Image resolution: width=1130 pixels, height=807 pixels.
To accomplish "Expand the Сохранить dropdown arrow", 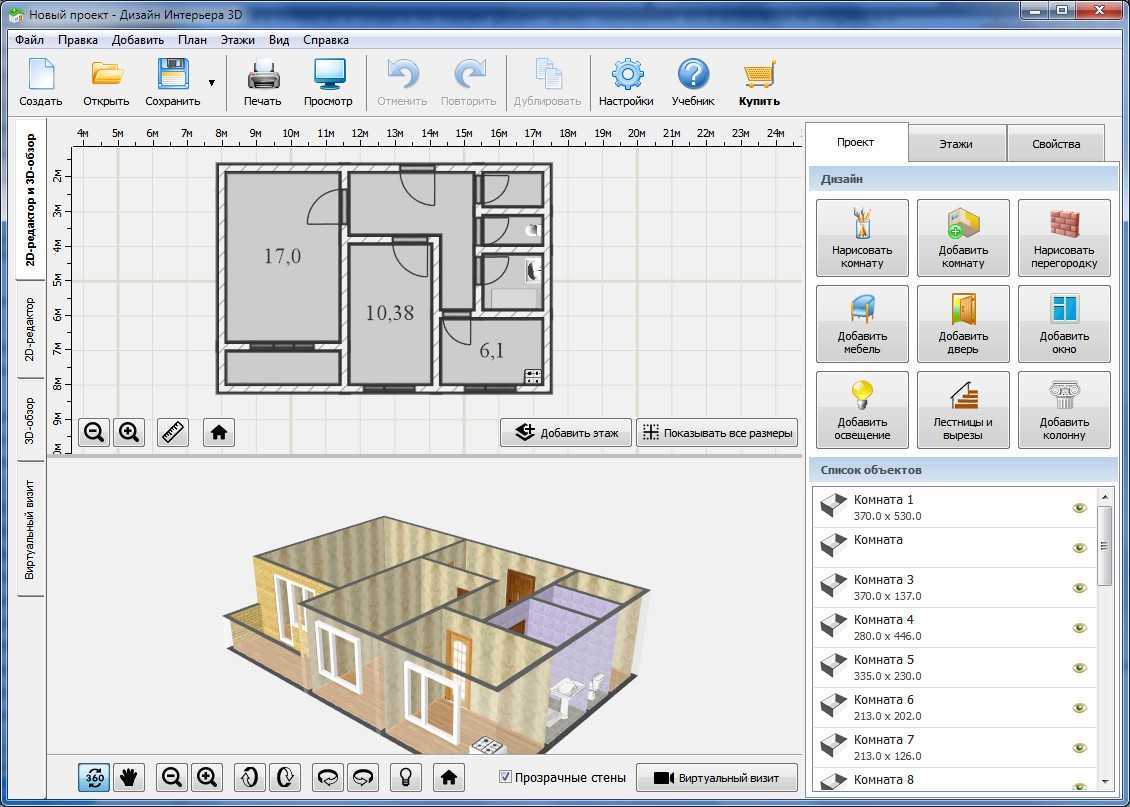I will click(212, 83).
